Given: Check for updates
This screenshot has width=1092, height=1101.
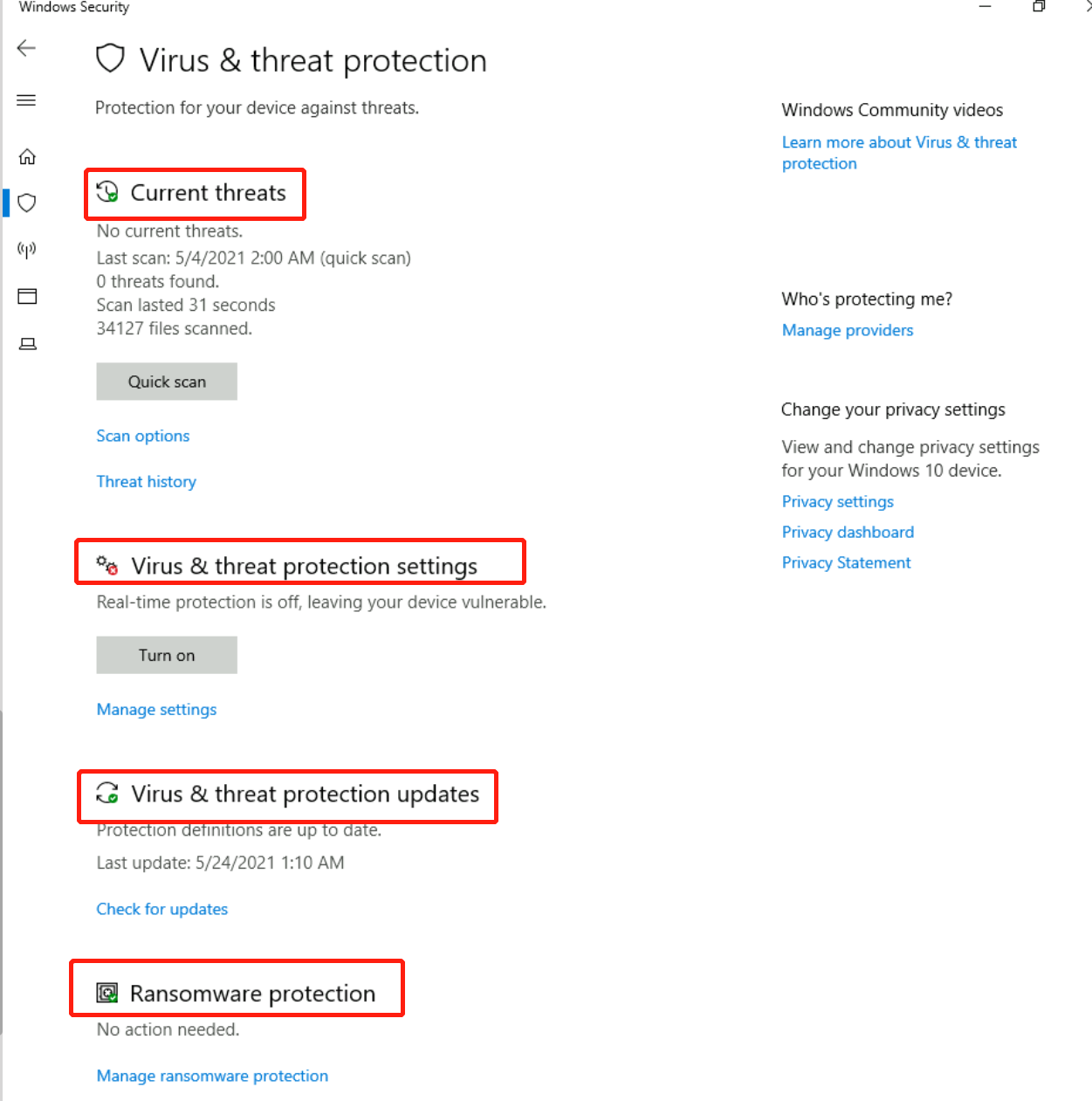Looking at the screenshot, I should coord(161,909).
